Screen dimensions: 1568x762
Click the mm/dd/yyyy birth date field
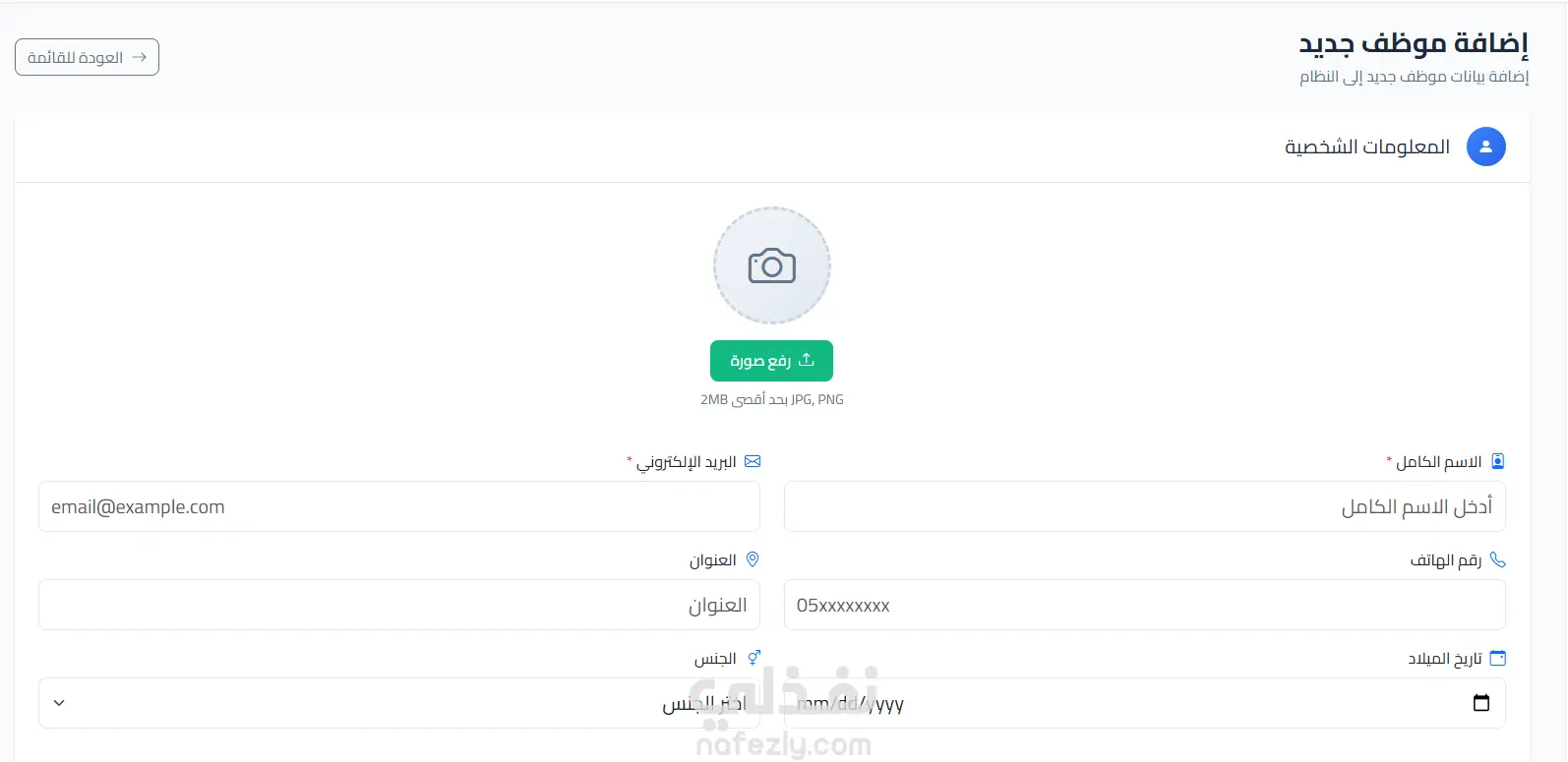coord(1145,703)
